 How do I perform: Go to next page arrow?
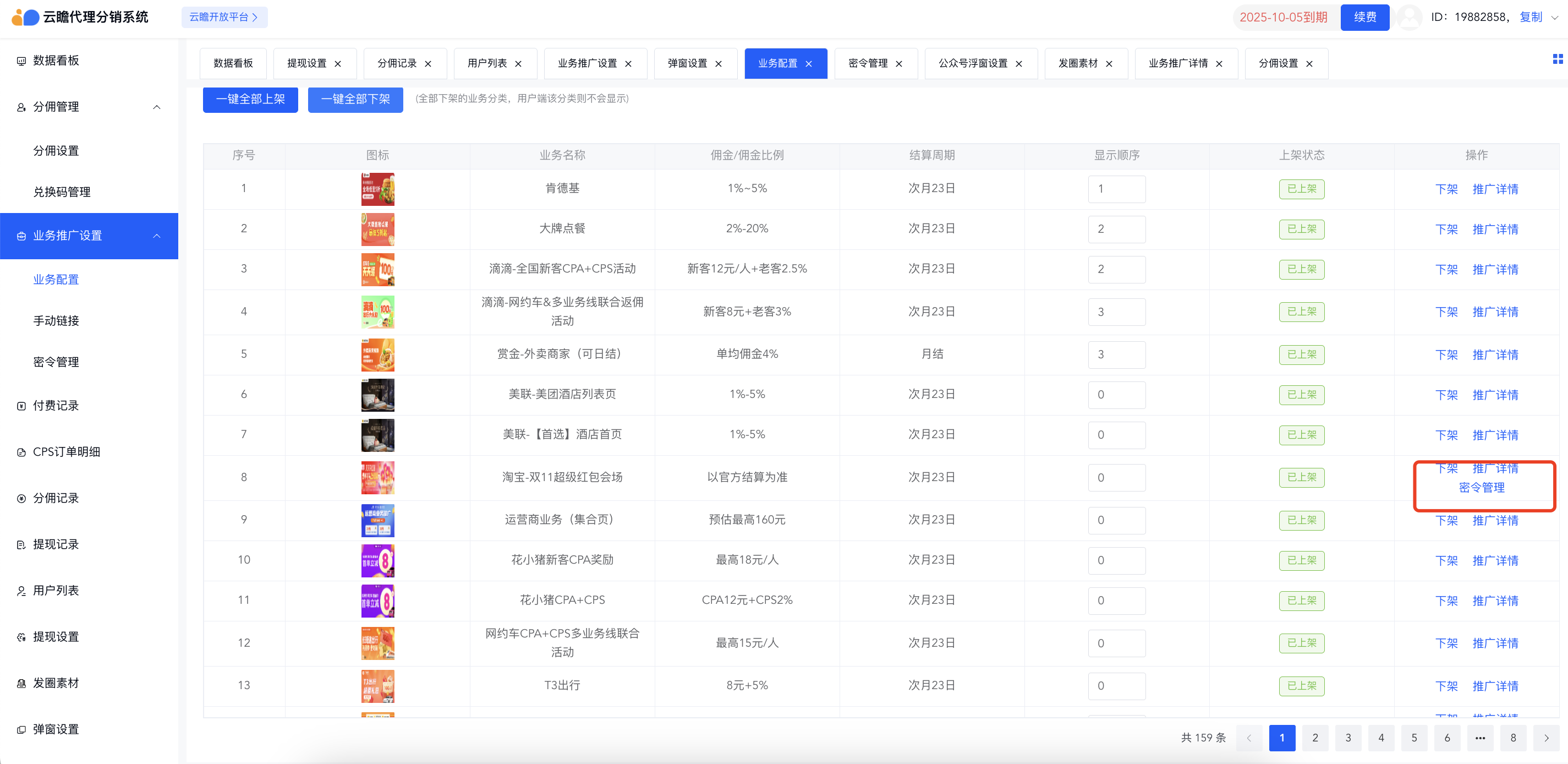click(x=1546, y=738)
